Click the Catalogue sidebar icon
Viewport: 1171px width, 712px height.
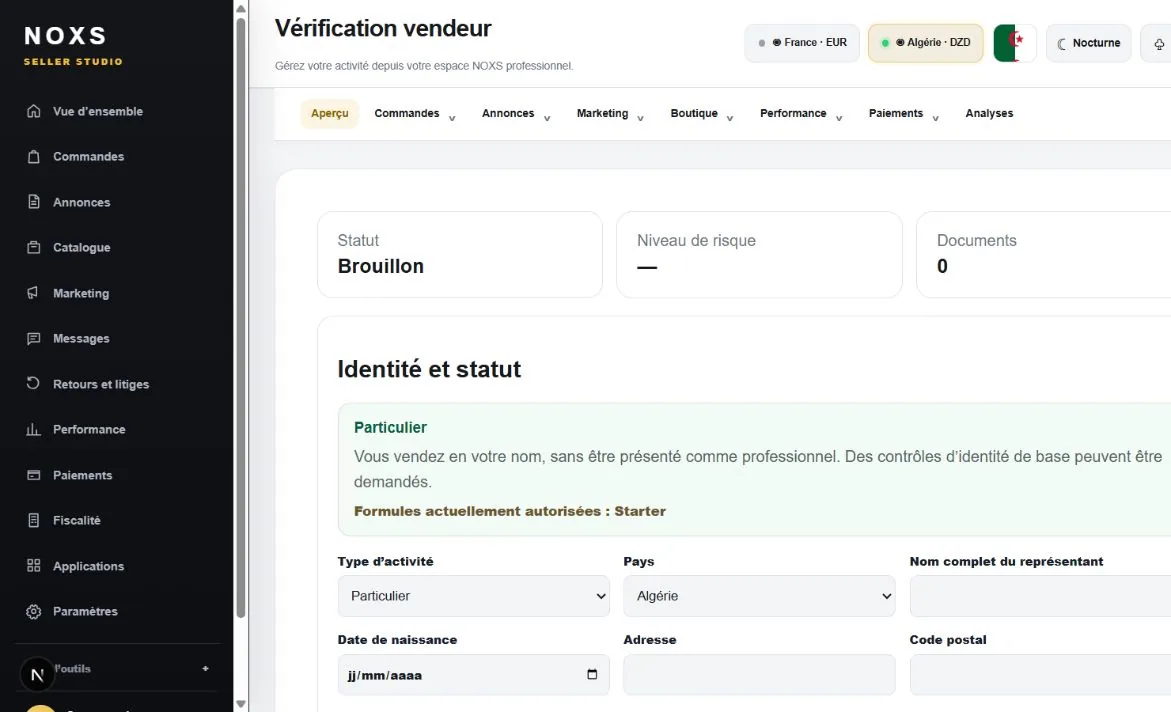tap(34, 247)
